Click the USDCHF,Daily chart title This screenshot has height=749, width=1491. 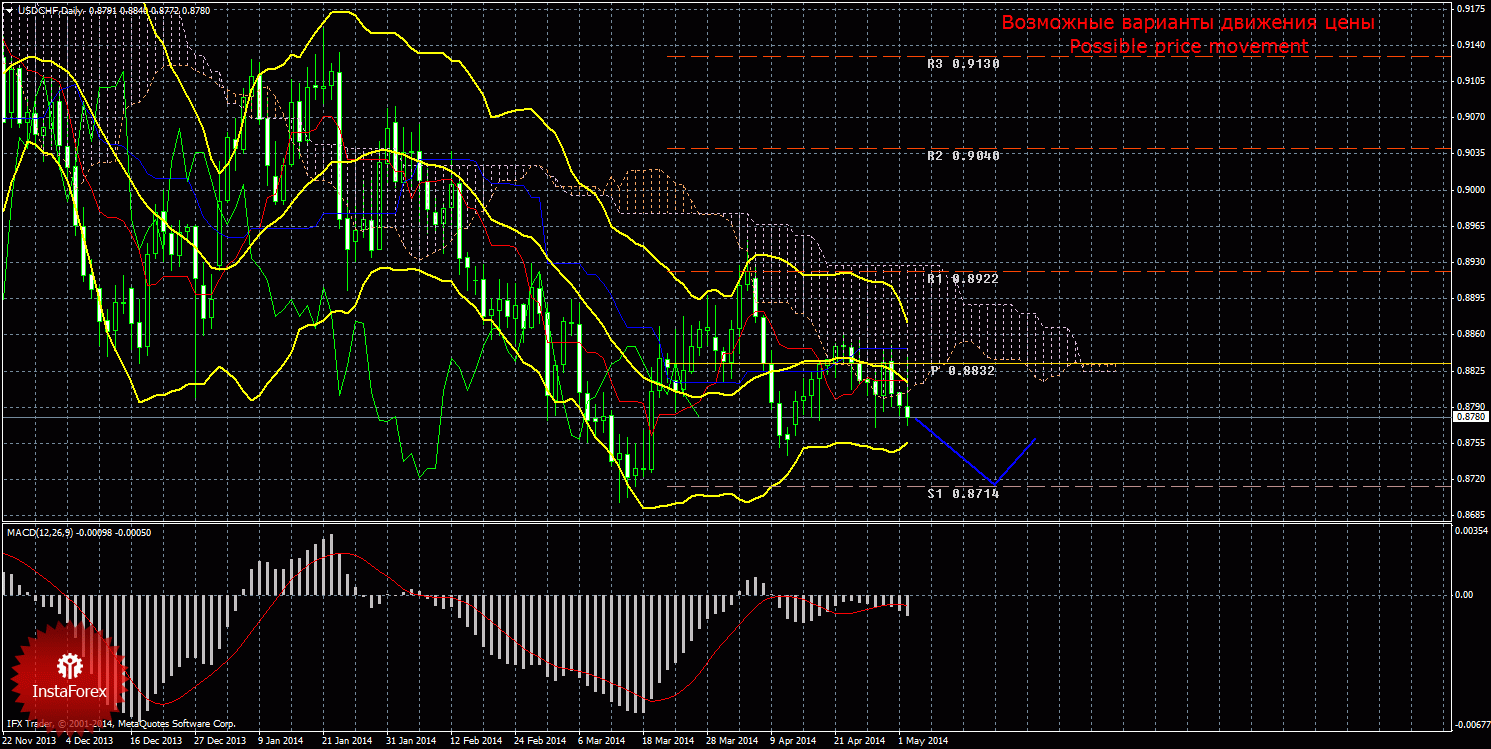[50, 10]
